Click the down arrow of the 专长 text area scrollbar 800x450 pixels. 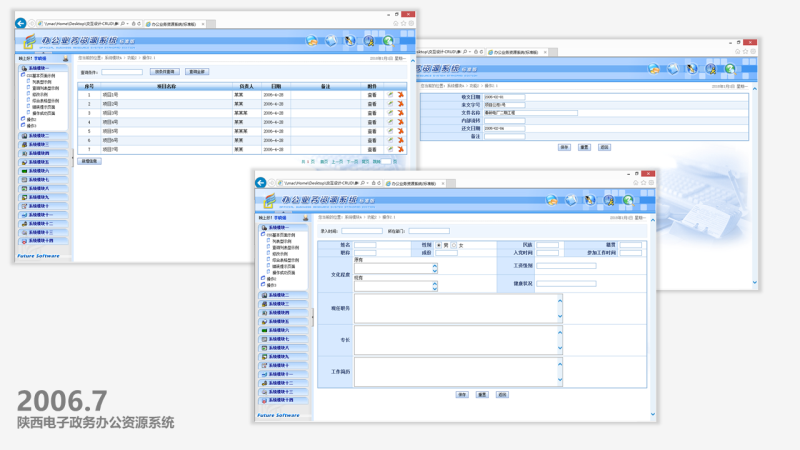pyautogui.click(x=560, y=348)
